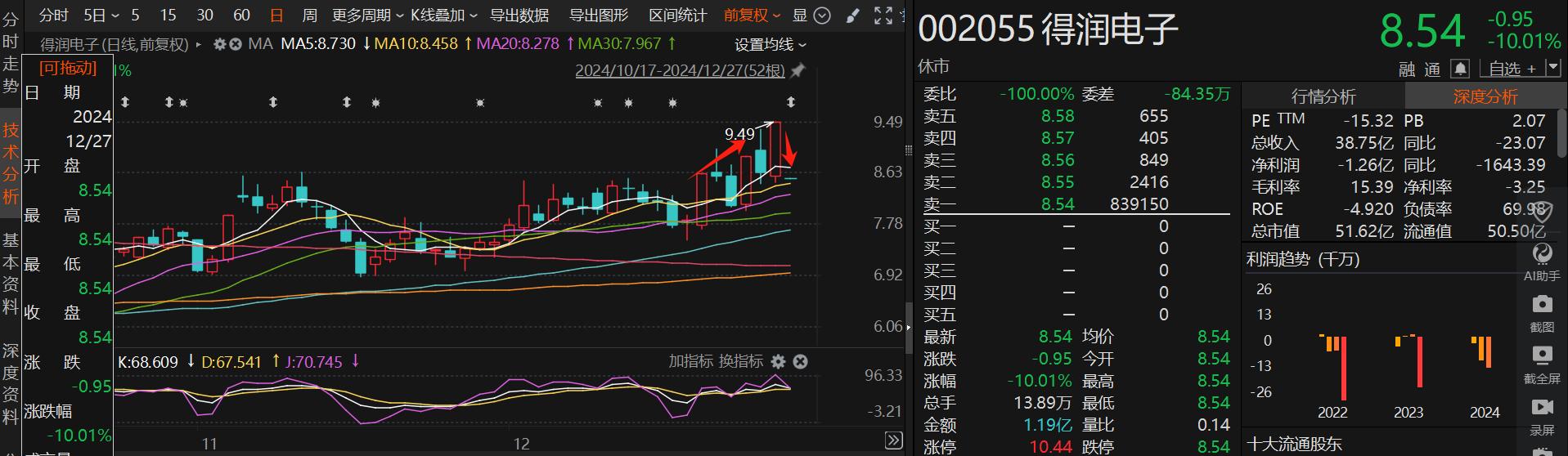The height and width of the screenshot is (456, 1568).
Task: Enter fullscreen chart mode
Action: click(883, 16)
